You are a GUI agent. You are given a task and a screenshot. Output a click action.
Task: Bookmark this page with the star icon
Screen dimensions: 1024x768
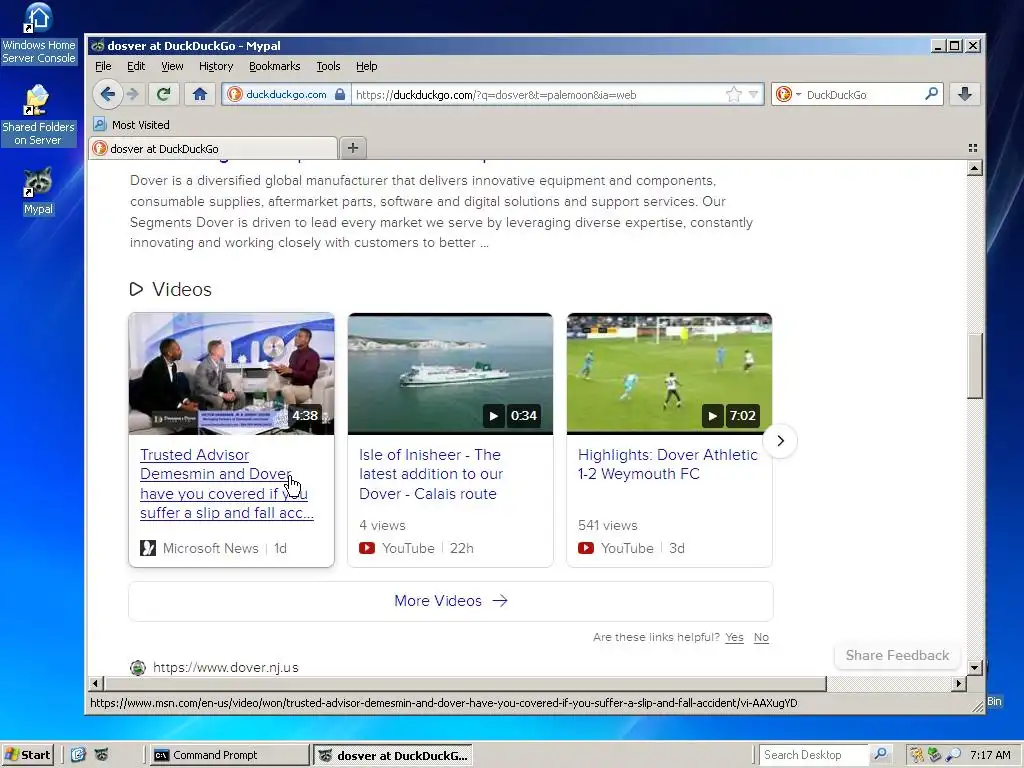(734, 95)
